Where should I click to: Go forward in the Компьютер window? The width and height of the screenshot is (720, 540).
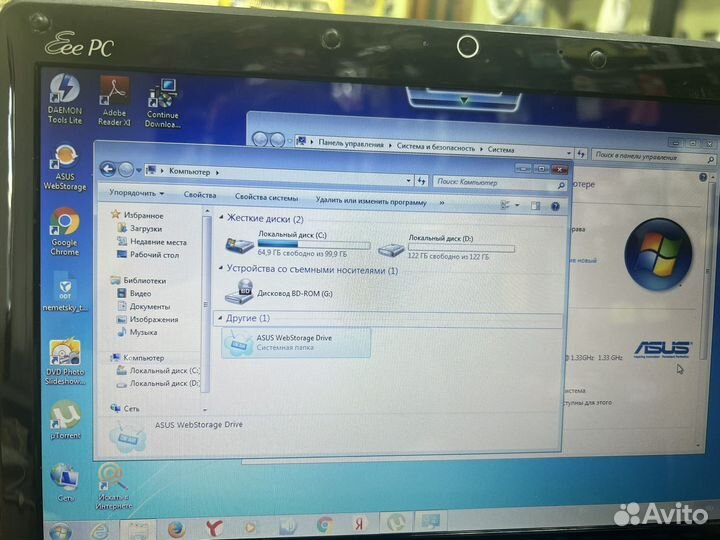(126, 170)
